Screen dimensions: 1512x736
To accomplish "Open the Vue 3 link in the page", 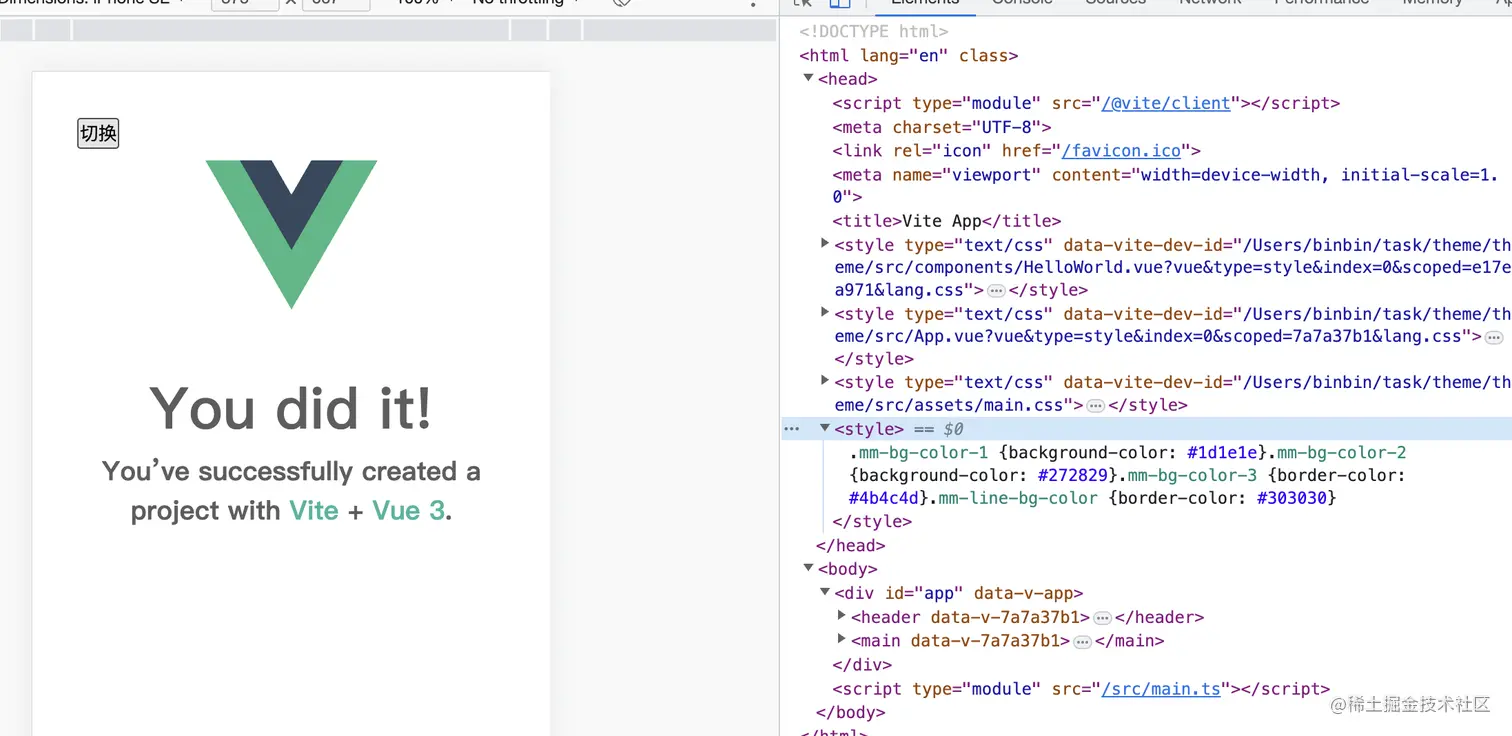I will point(408,510).
